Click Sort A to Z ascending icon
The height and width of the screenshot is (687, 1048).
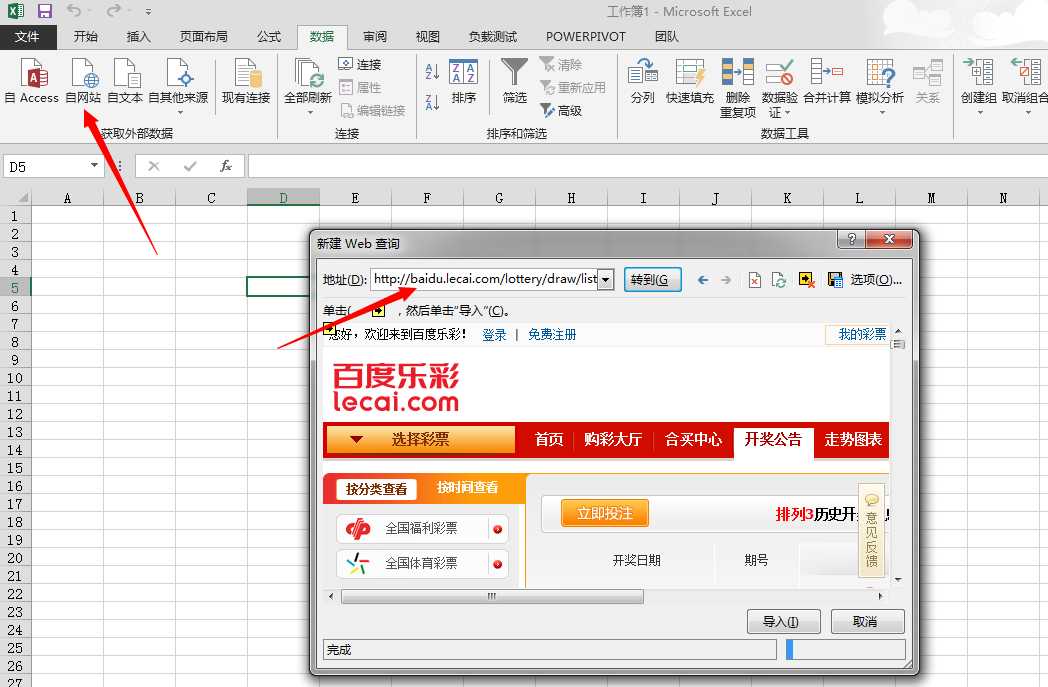pyautogui.click(x=432, y=70)
